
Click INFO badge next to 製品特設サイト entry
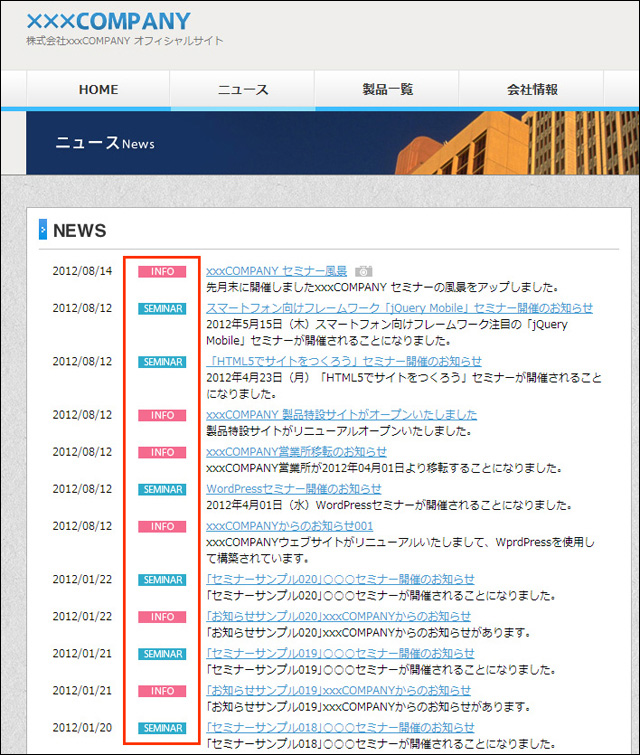[x=162, y=416]
